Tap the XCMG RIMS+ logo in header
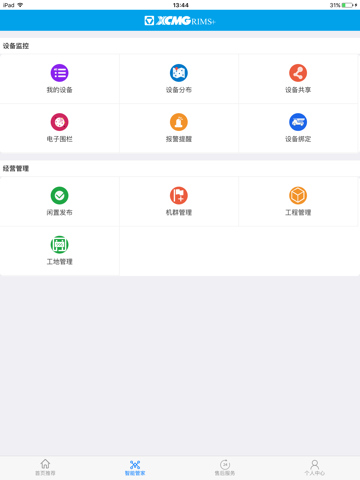This screenshot has width=360, height=480. pyautogui.click(x=180, y=21)
